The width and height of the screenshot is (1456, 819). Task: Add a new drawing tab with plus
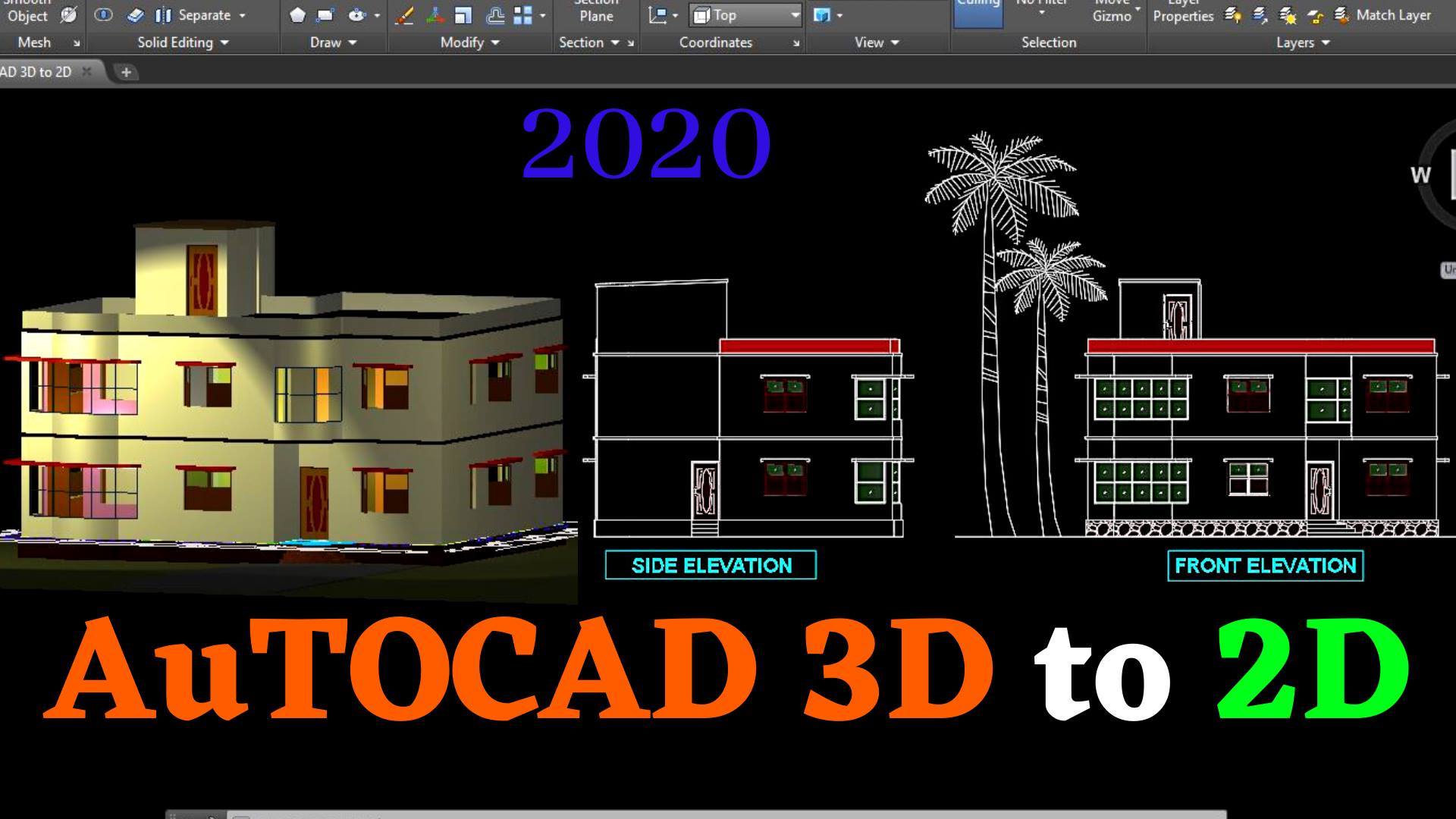point(126,72)
